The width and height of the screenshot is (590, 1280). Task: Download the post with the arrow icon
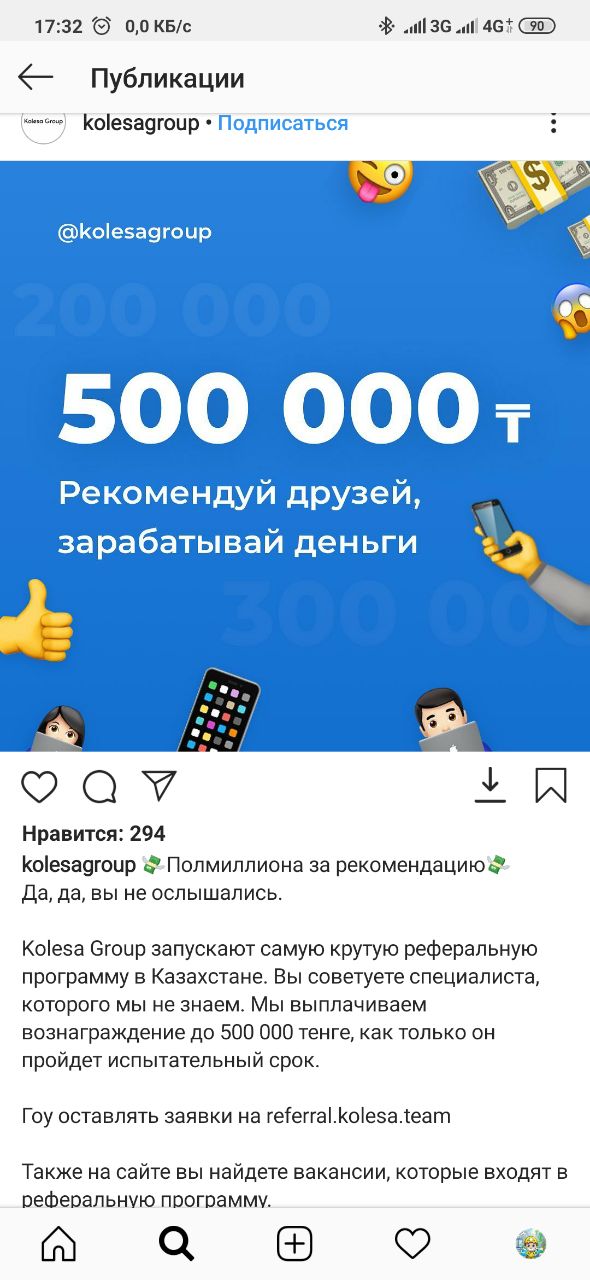(490, 785)
